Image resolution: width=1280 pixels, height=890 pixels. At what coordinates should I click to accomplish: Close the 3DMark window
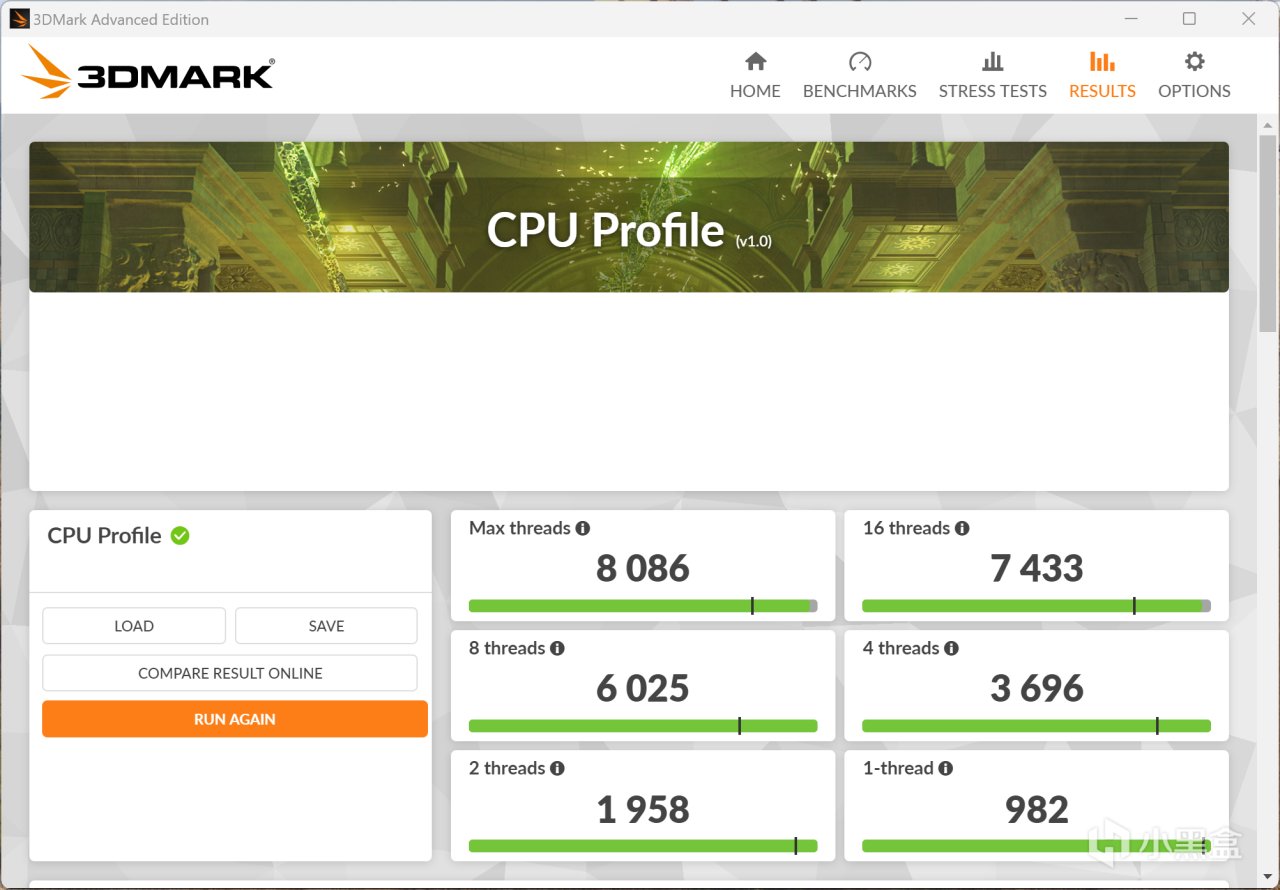click(x=1248, y=19)
